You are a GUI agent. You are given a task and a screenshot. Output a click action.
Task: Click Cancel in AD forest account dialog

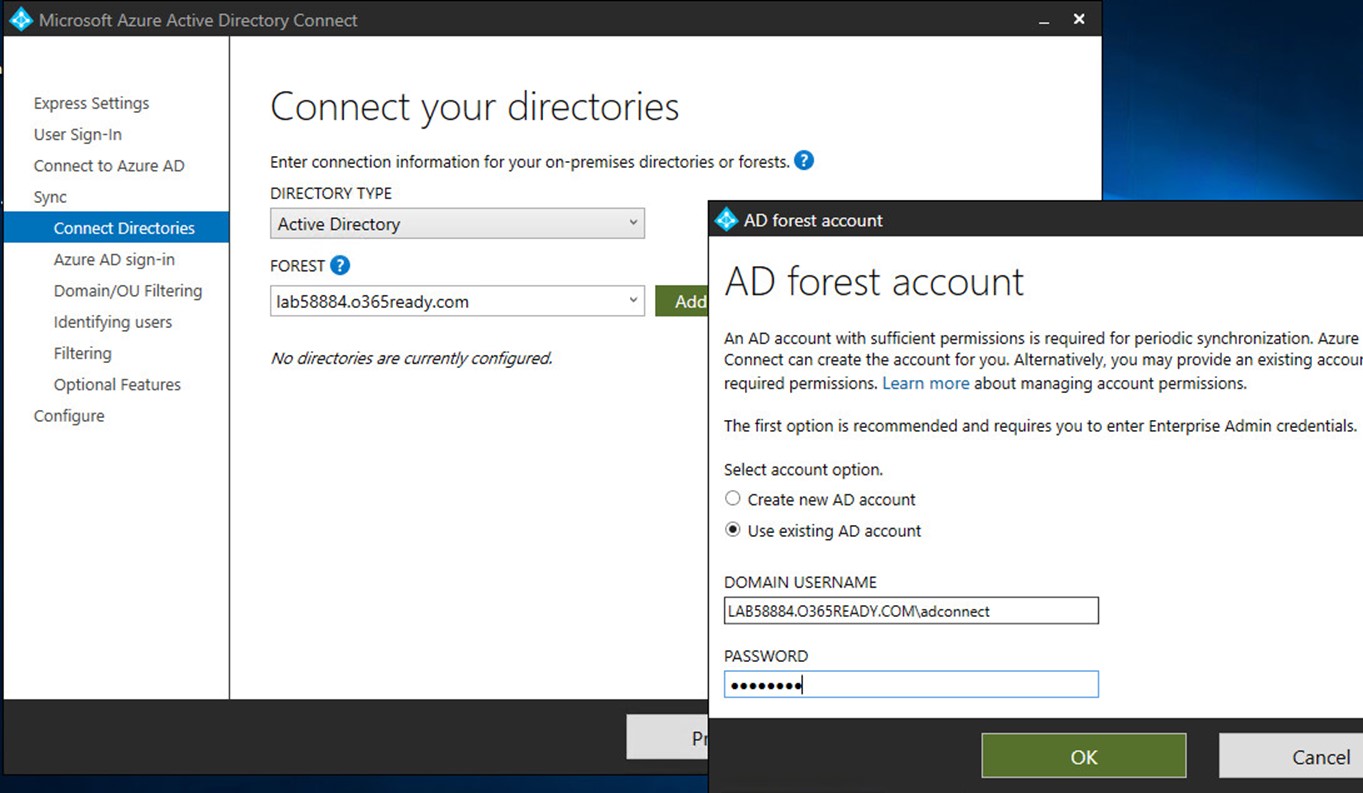point(1291,756)
